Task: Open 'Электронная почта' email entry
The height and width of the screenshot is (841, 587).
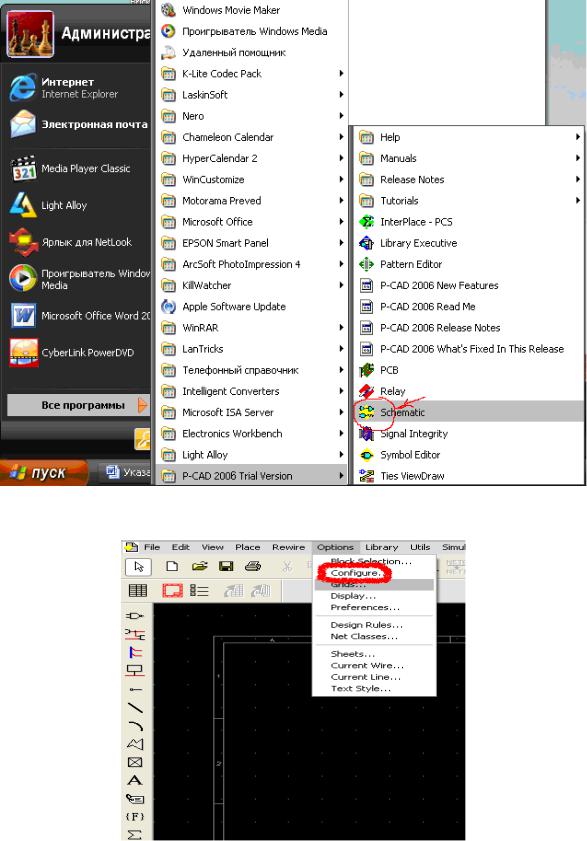Action: click(78, 124)
